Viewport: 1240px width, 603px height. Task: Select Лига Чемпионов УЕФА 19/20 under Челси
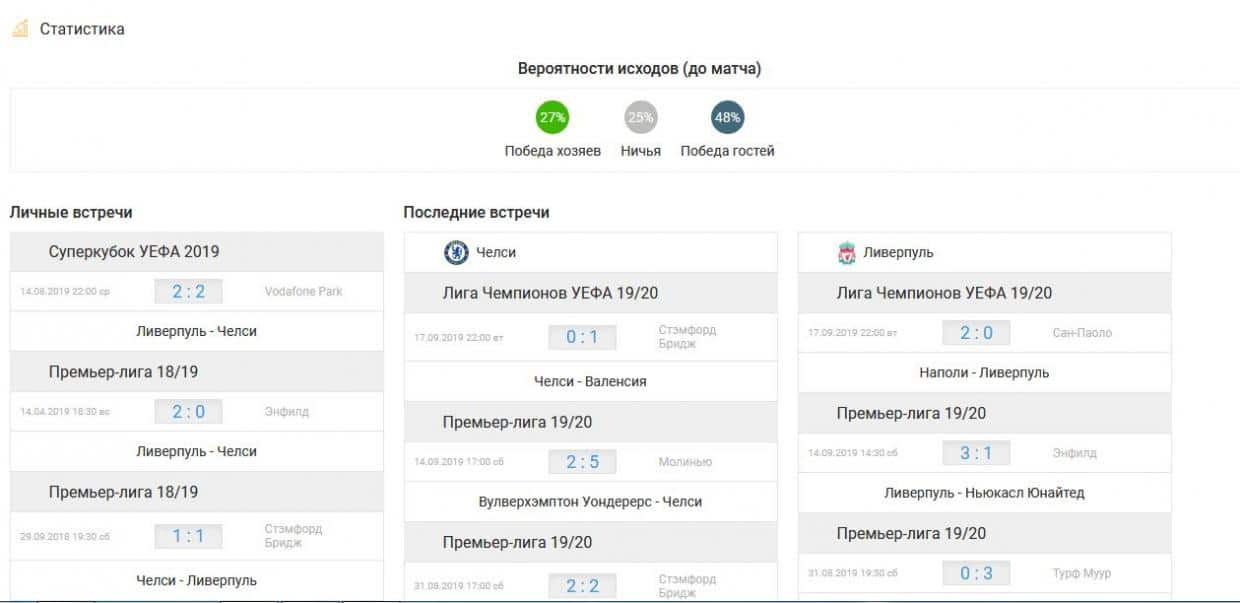591,293
